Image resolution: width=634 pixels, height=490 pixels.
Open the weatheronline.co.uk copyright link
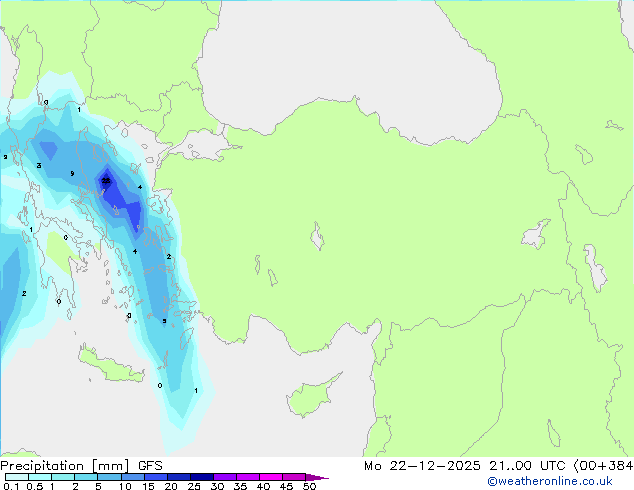(x=550, y=481)
